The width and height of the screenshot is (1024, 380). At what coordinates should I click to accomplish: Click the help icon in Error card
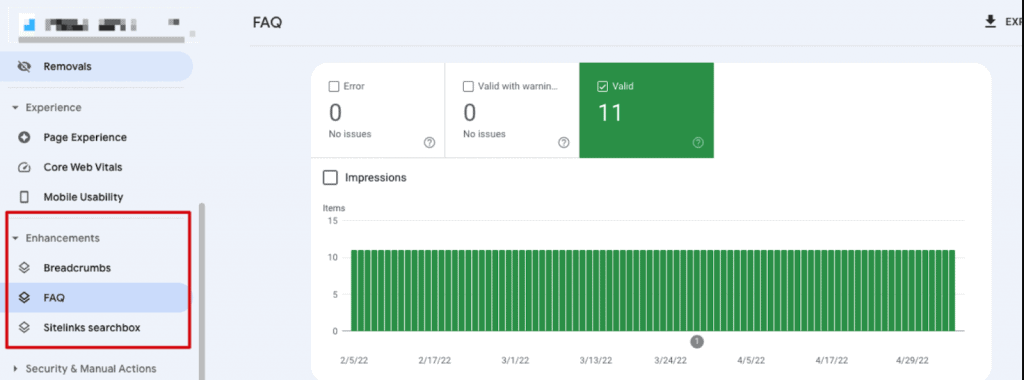coord(429,142)
